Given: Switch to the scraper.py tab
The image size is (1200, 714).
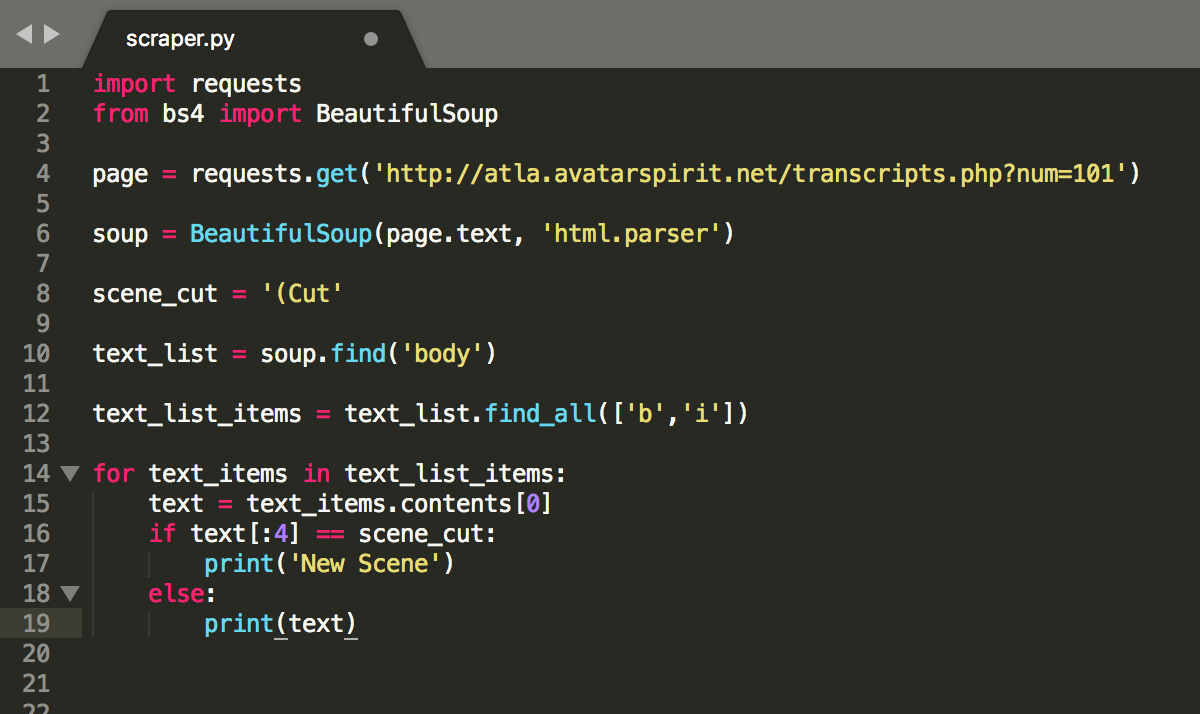Looking at the screenshot, I should point(181,39).
